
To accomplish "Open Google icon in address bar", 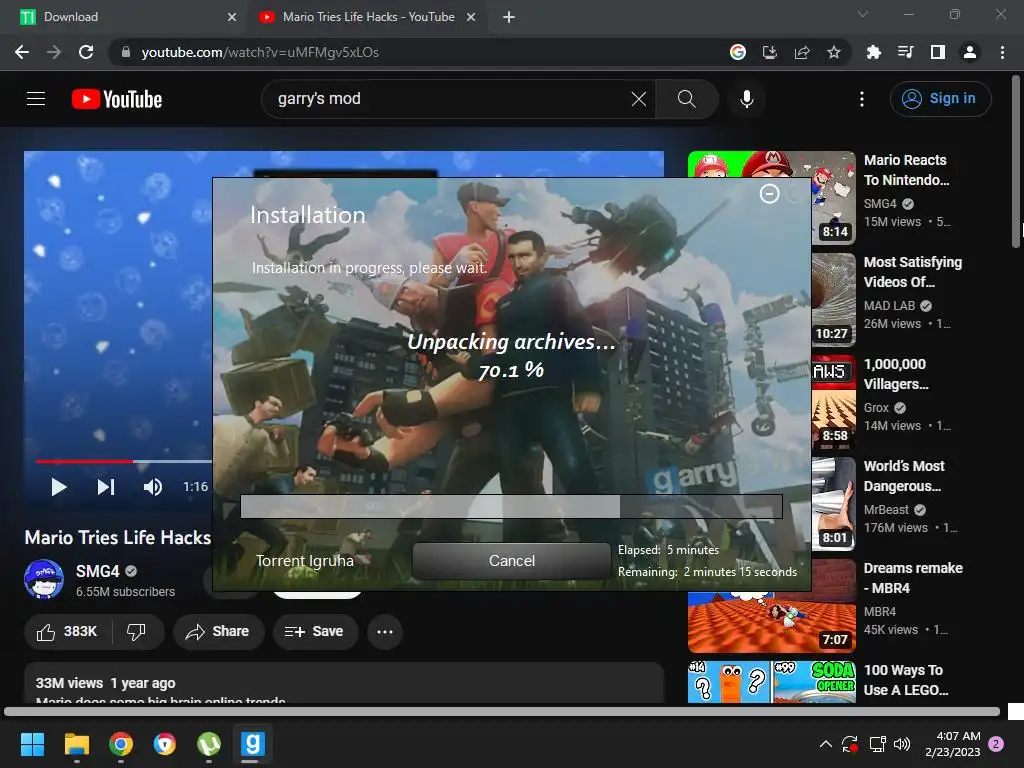I will point(738,52).
